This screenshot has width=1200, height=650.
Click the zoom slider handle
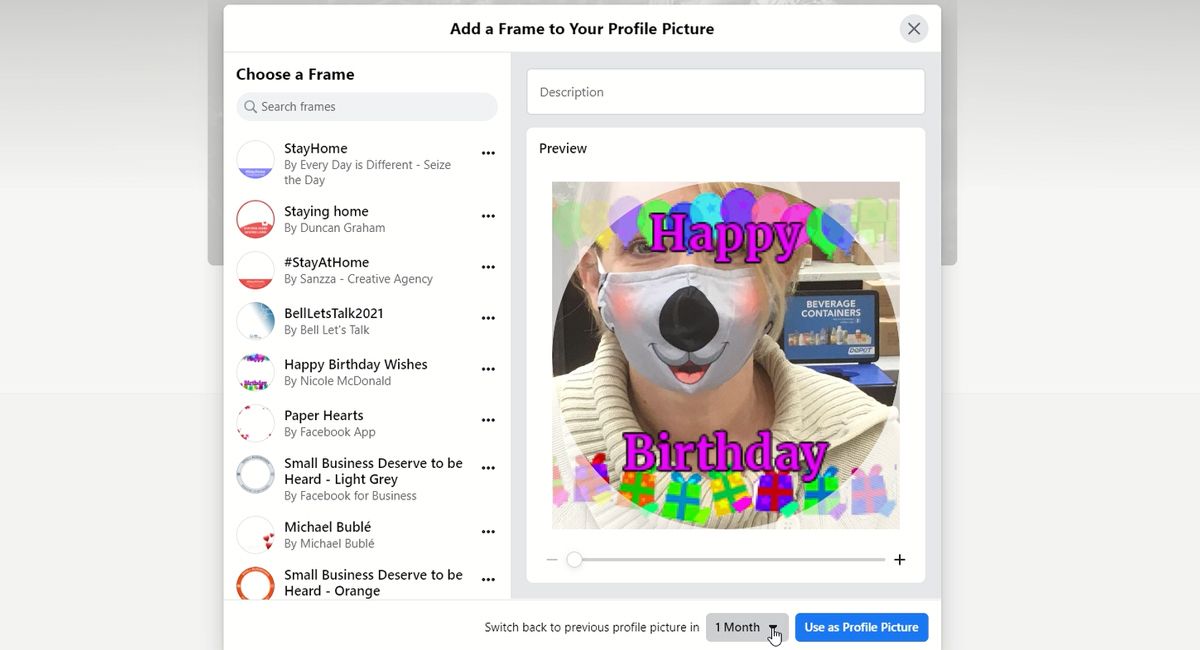(x=574, y=560)
